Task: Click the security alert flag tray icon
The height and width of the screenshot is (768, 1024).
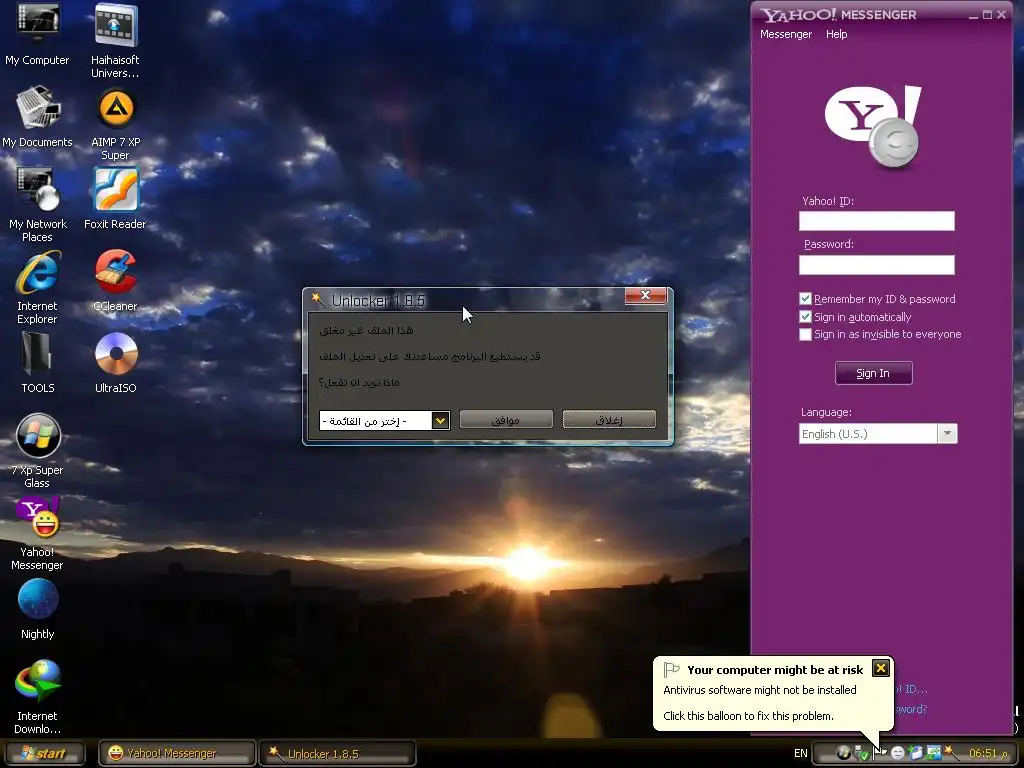Action: [880, 753]
